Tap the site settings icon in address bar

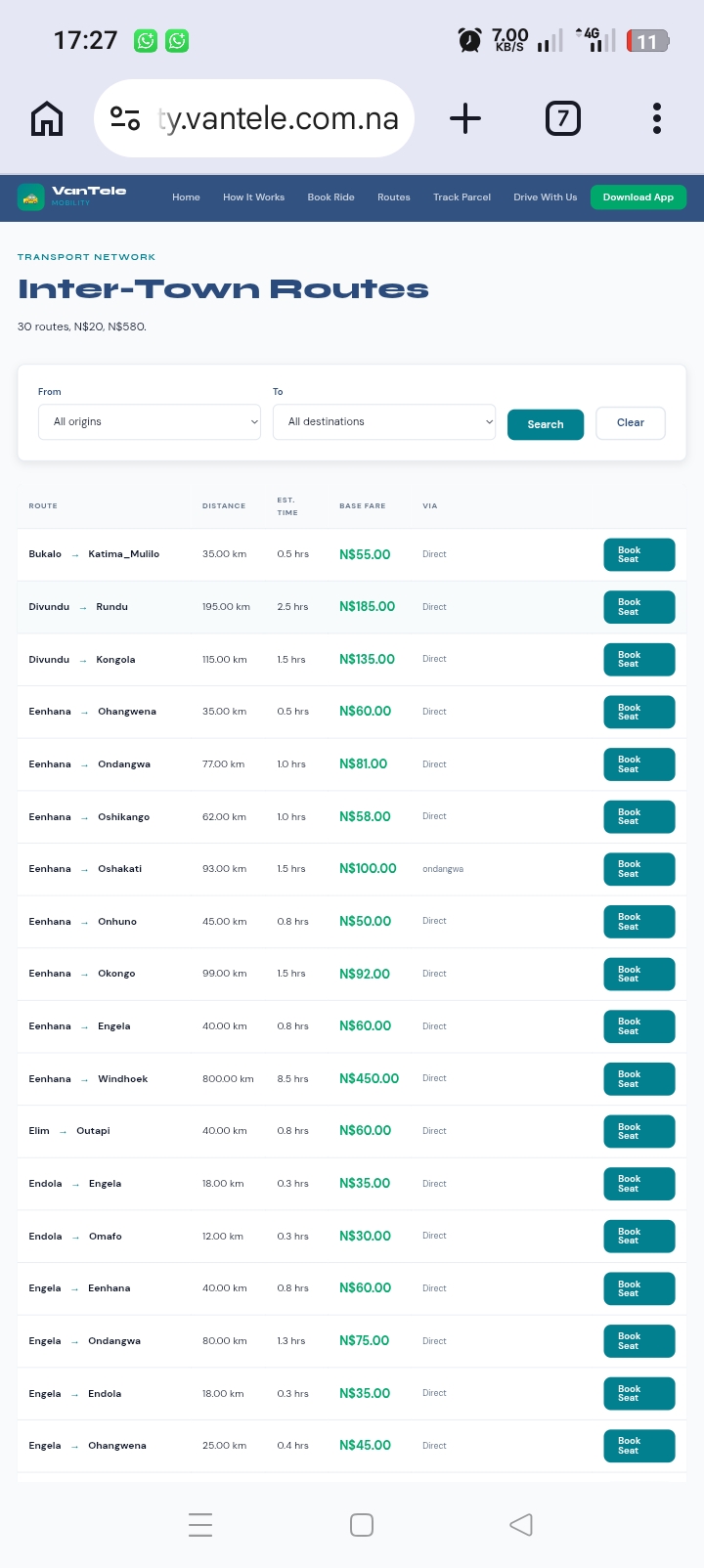(125, 118)
